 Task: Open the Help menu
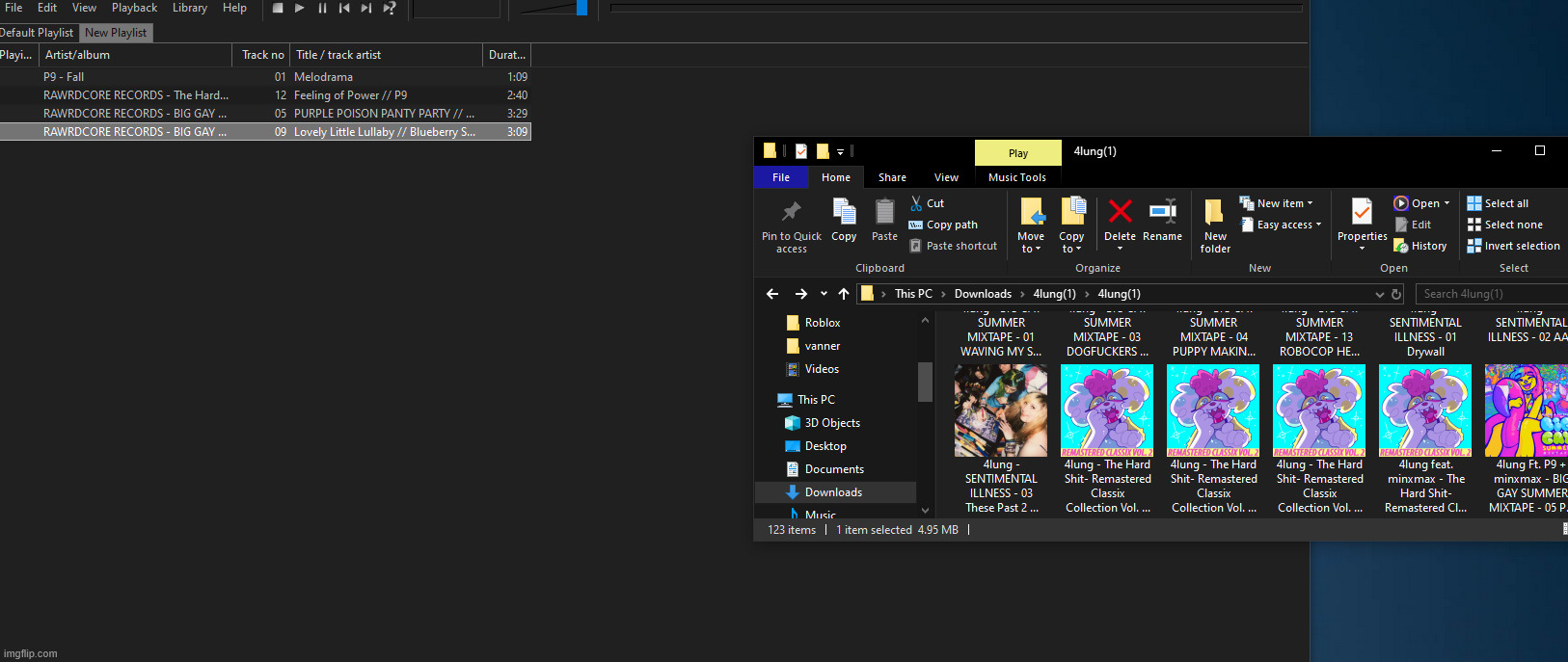pyautogui.click(x=234, y=8)
